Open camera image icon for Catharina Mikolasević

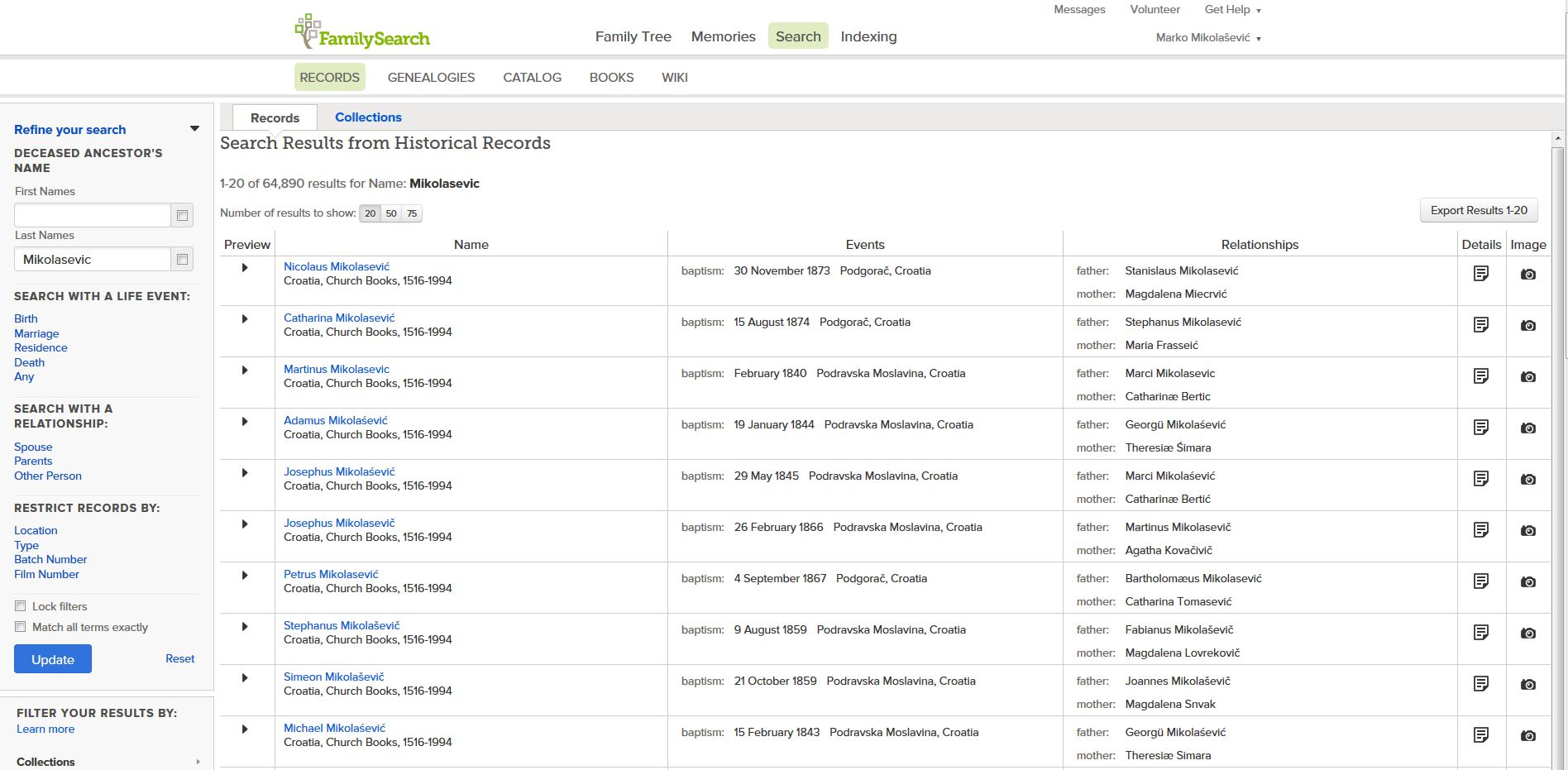pos(1527,326)
